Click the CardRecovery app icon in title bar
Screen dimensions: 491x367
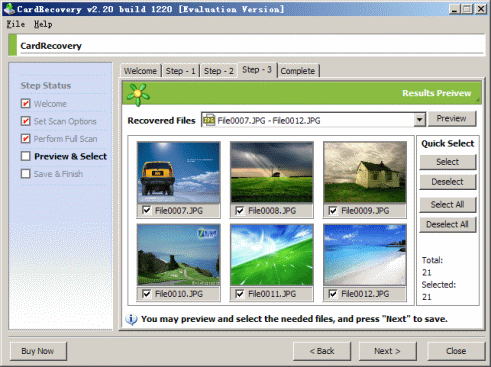tap(10, 8)
